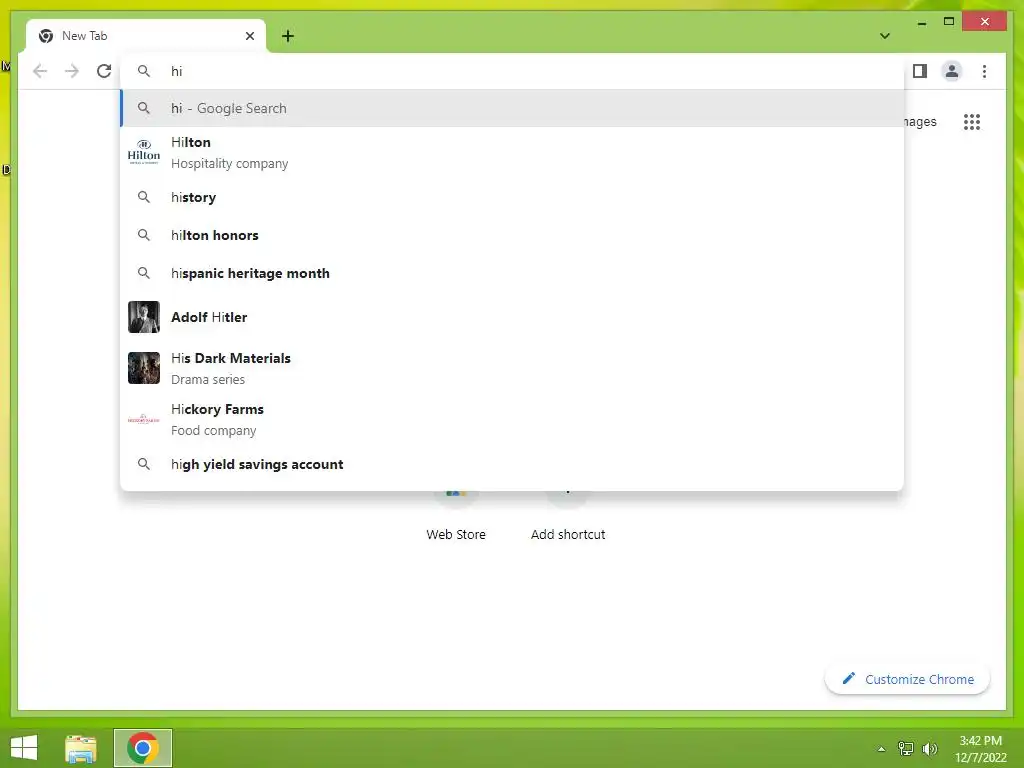Pick the 'history' search suggestion

click(x=512, y=197)
